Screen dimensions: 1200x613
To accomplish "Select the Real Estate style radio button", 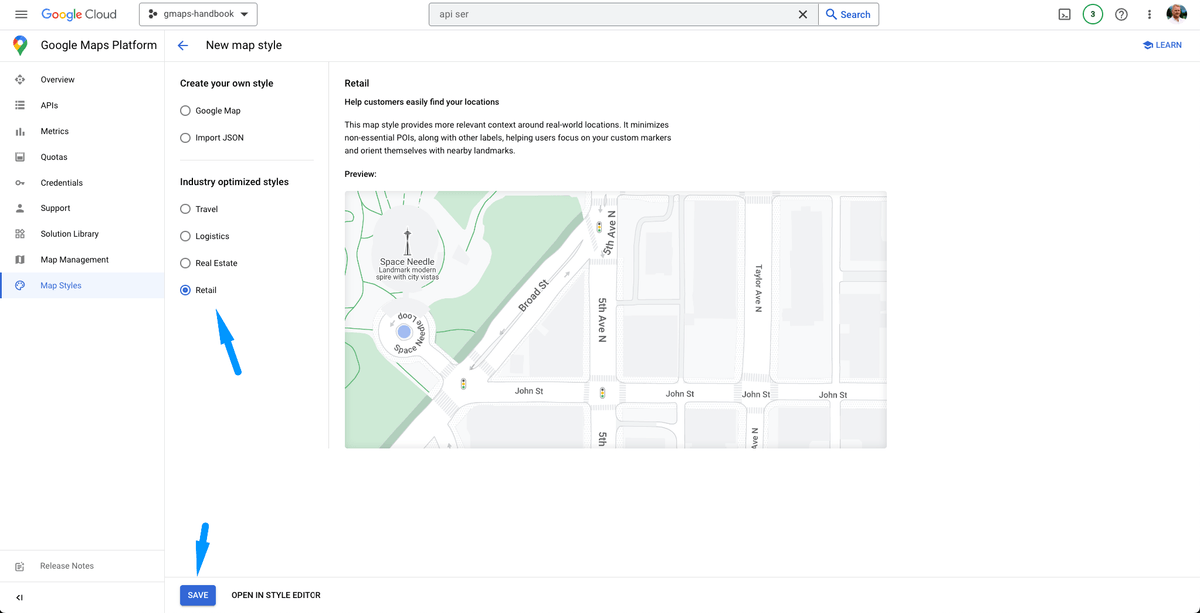I will pos(185,263).
